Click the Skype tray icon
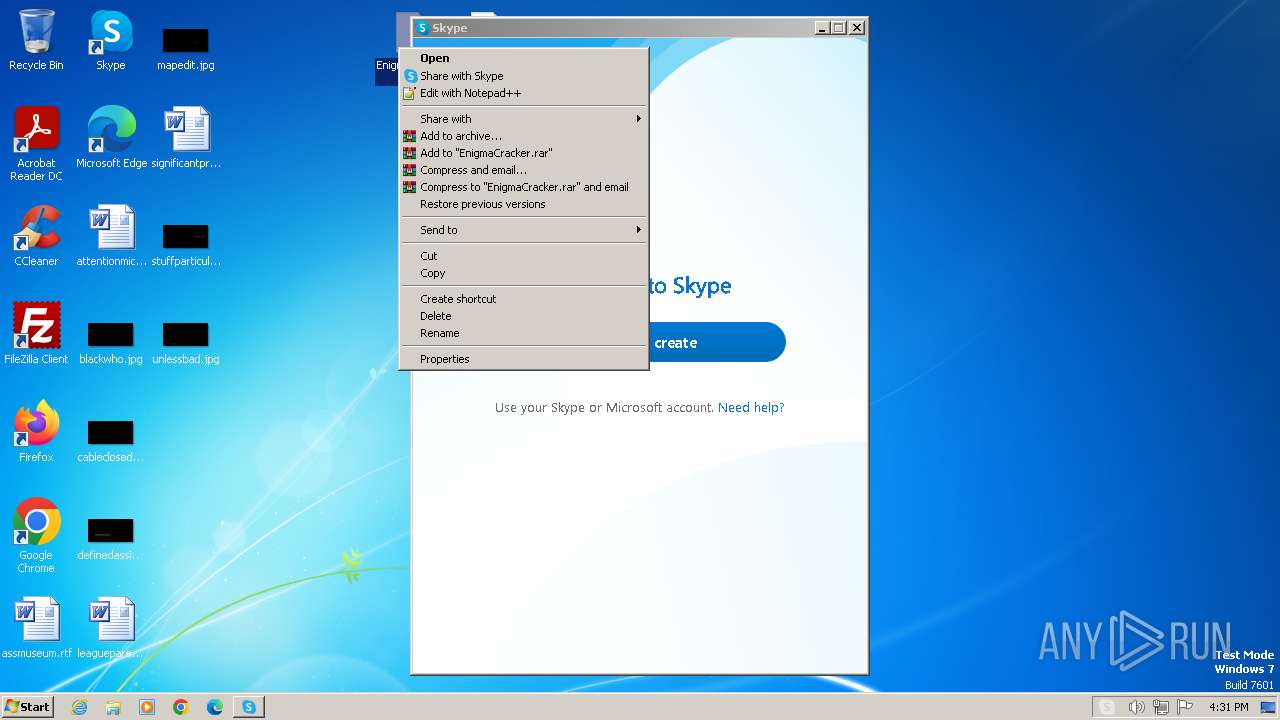1280x720 pixels. point(1107,707)
